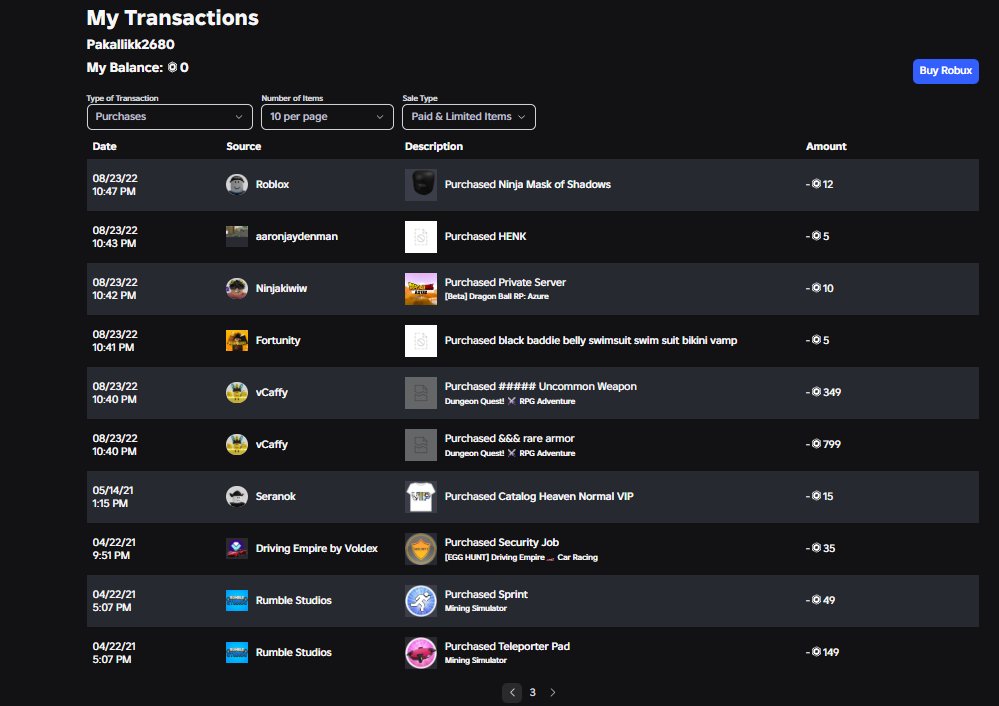Click Seranok's avatar icon
The width and height of the screenshot is (999, 706).
(x=236, y=496)
